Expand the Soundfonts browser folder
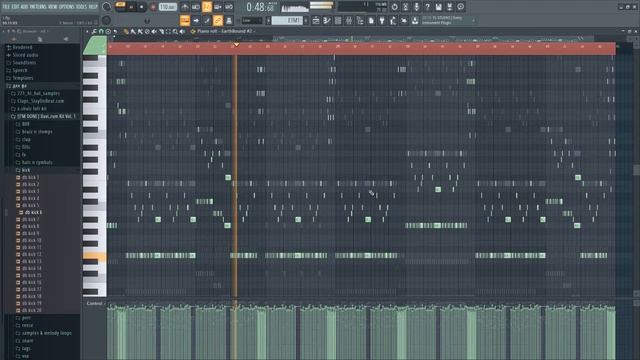The height and width of the screenshot is (360, 640). 24,63
